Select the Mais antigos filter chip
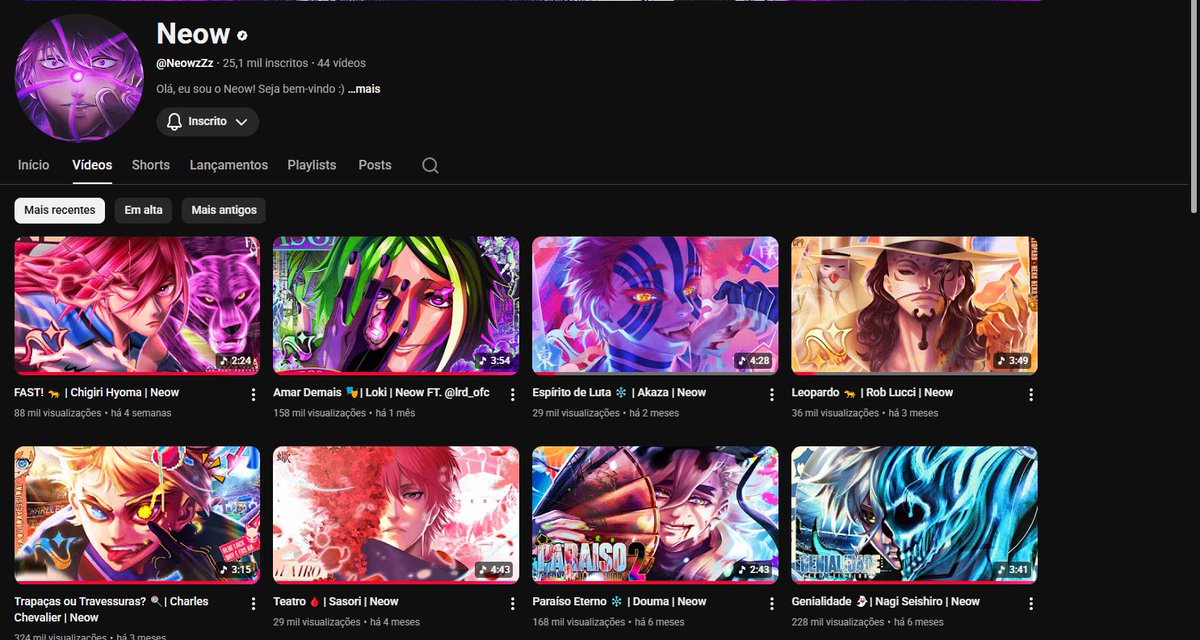This screenshot has height=640, width=1200. click(224, 210)
